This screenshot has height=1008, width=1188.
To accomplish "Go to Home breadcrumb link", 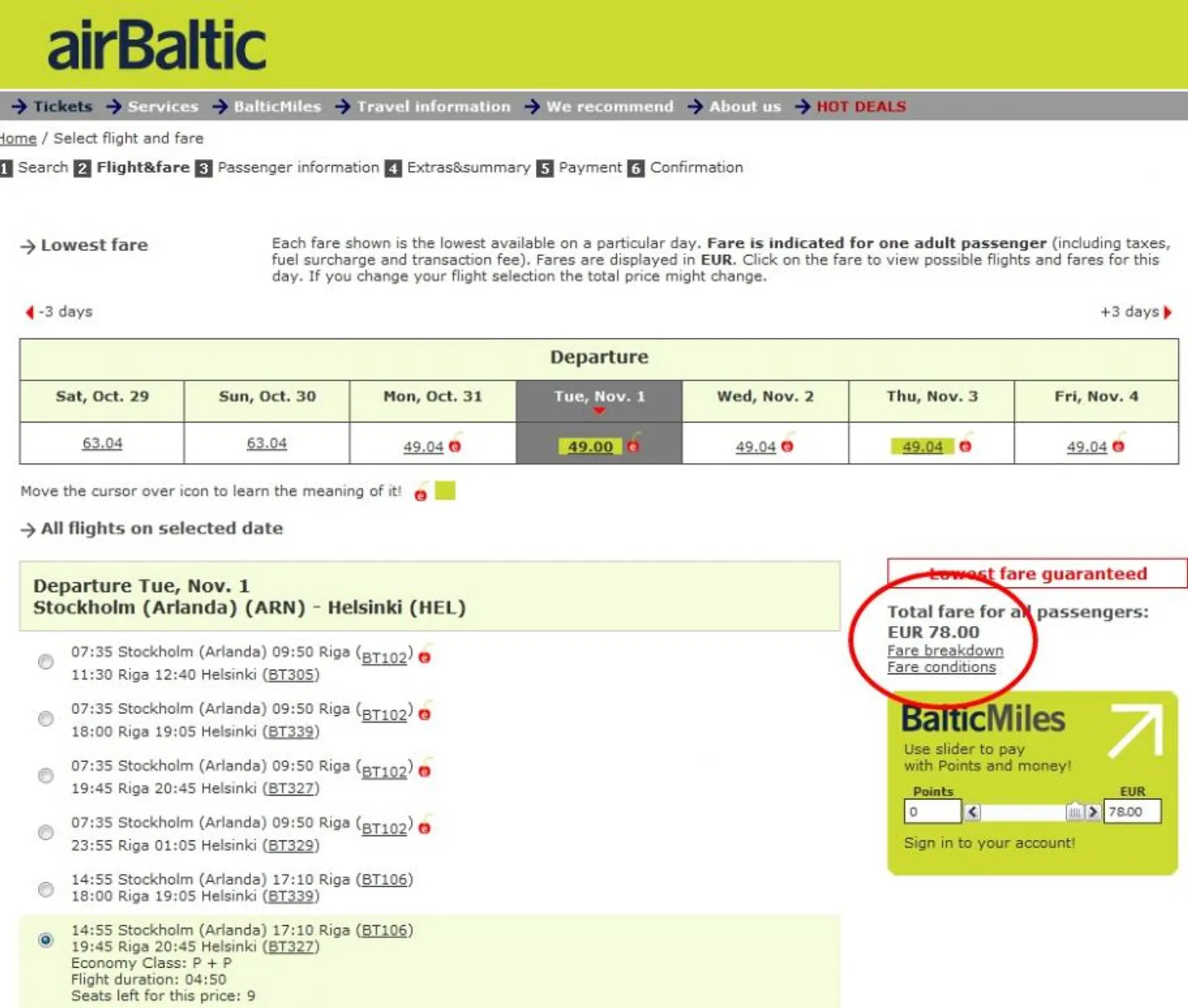I will (x=18, y=139).
